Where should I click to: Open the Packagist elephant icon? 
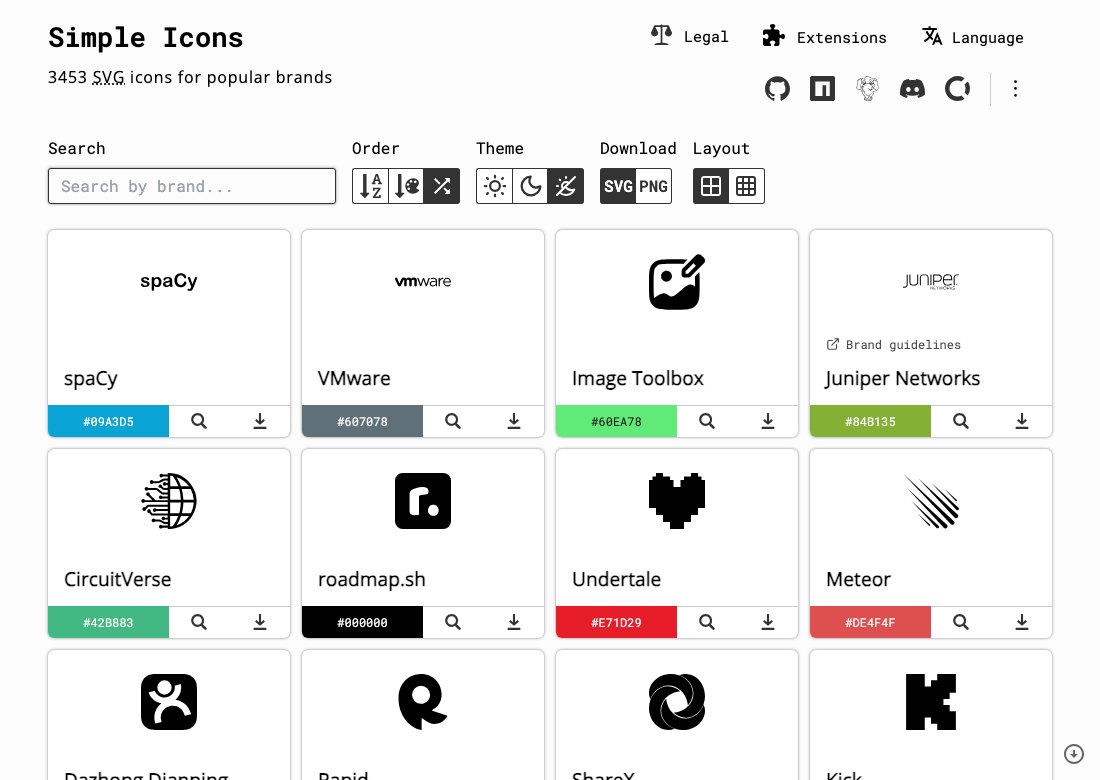coord(868,89)
